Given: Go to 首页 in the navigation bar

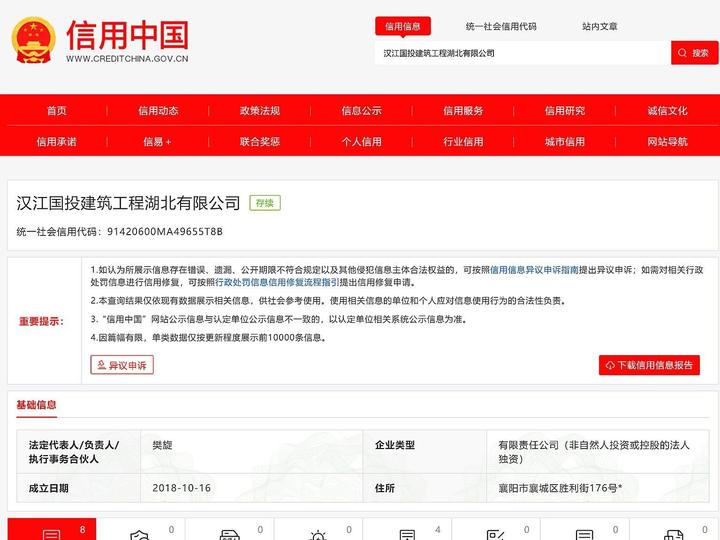Looking at the screenshot, I should click(x=57, y=111).
